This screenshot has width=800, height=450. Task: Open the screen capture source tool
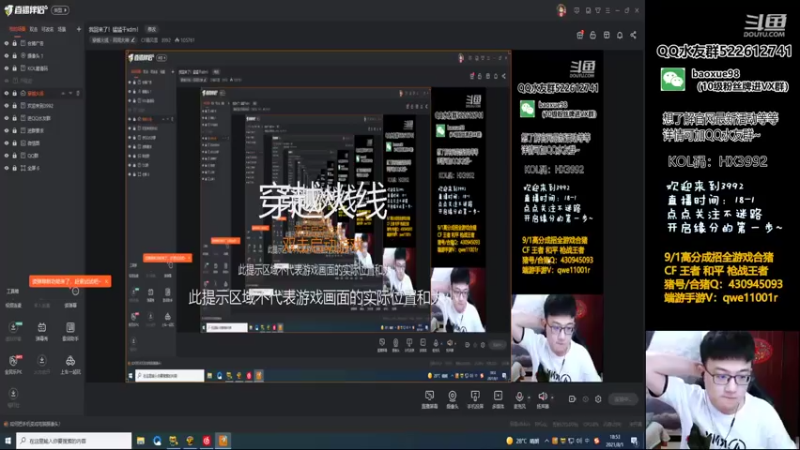click(x=430, y=399)
